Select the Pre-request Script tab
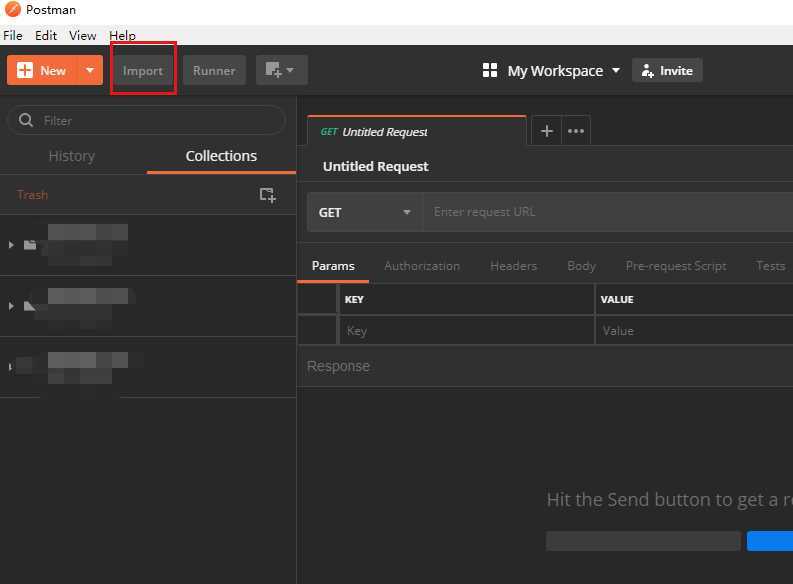793x584 pixels. (x=676, y=266)
